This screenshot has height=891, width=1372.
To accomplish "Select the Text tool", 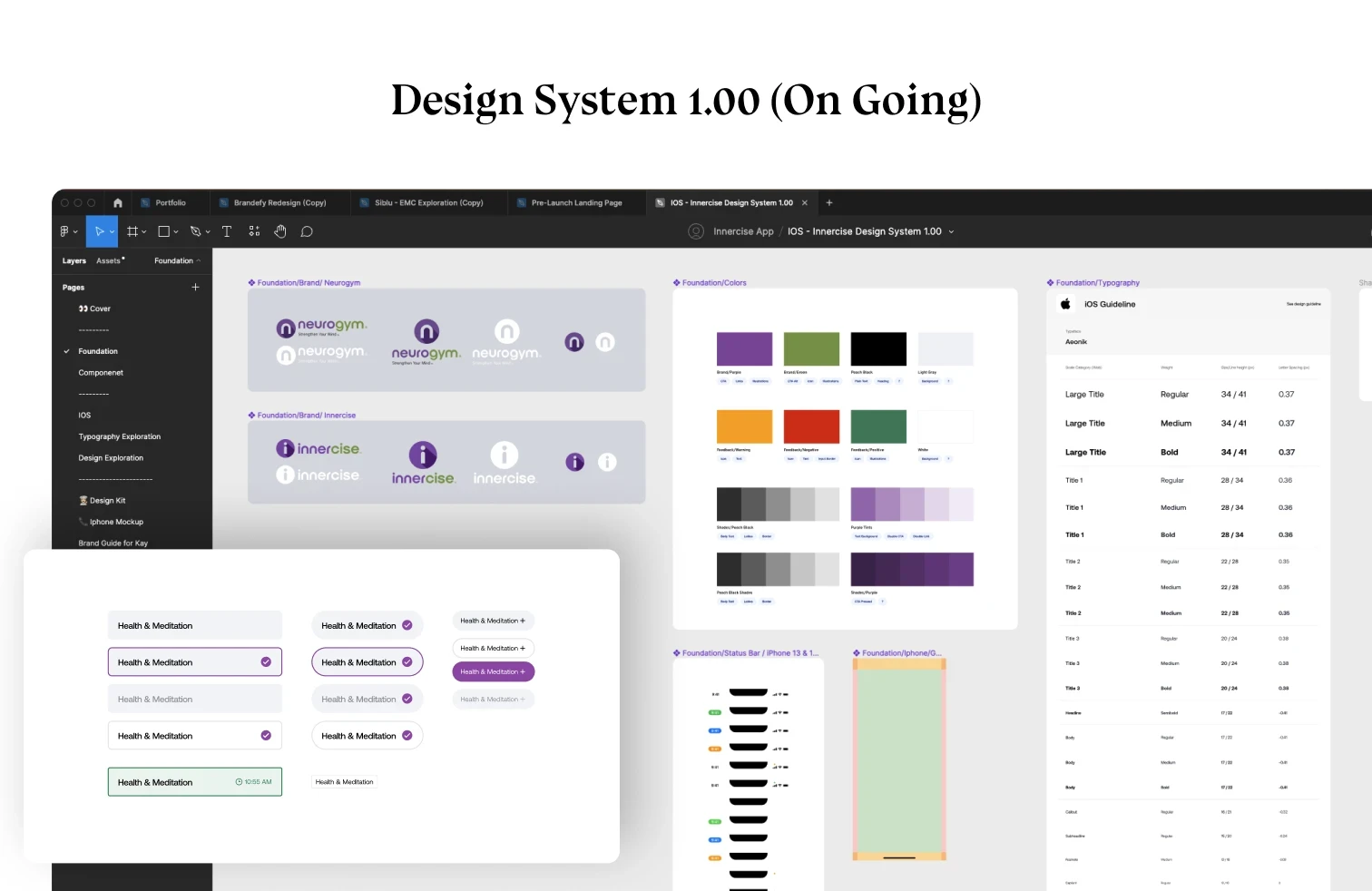I will [x=227, y=231].
